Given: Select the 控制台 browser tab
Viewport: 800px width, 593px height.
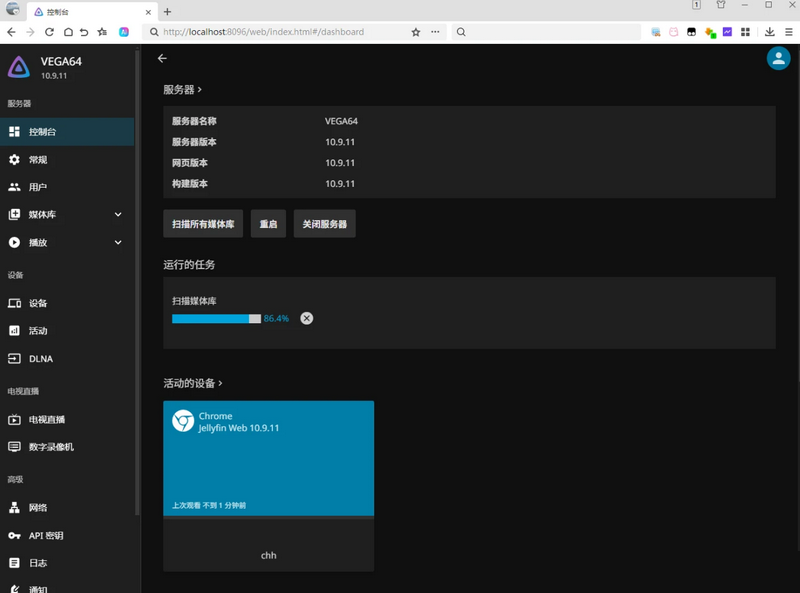Looking at the screenshot, I should click(x=92, y=12).
